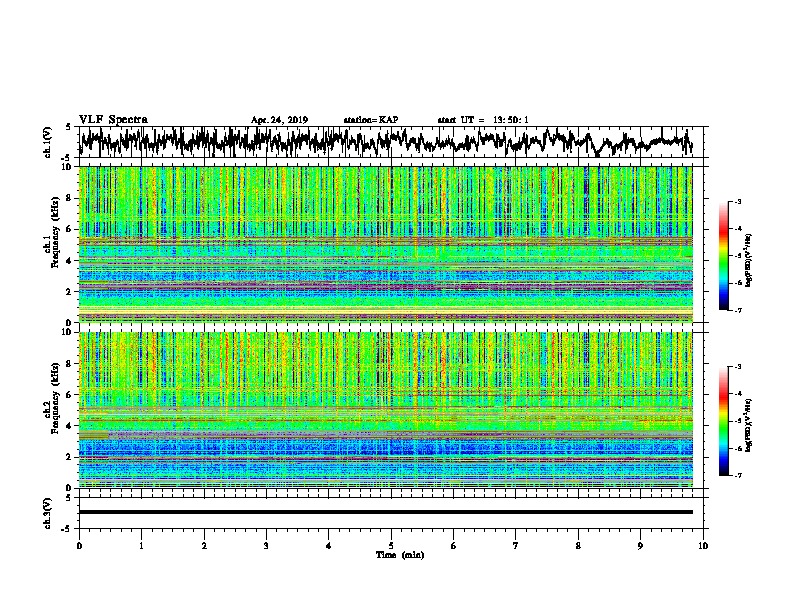Click the "ch.1 Frequency (kHz)" axis label
The height and width of the screenshot is (612, 792).
click(51, 233)
